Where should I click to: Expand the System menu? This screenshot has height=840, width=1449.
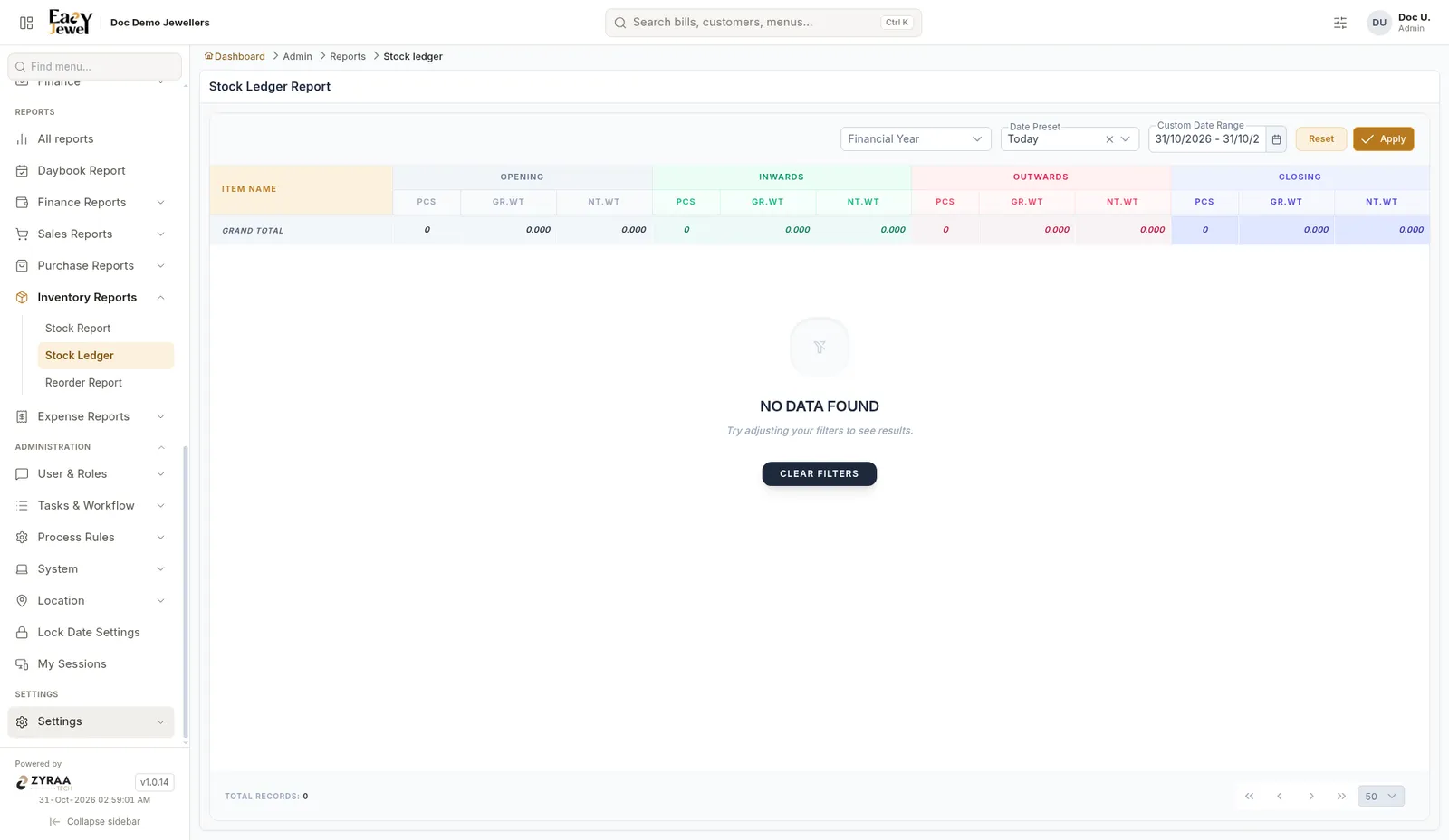(x=91, y=569)
